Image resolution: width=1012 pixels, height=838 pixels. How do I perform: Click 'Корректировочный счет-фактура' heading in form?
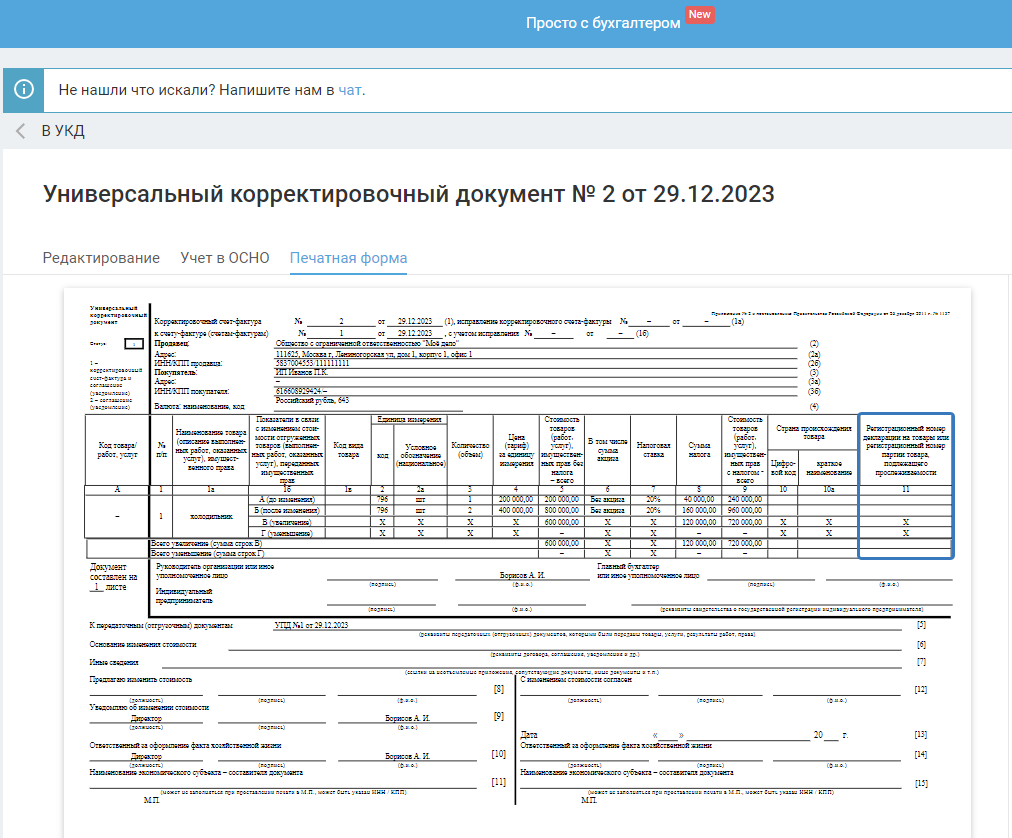(x=208, y=321)
